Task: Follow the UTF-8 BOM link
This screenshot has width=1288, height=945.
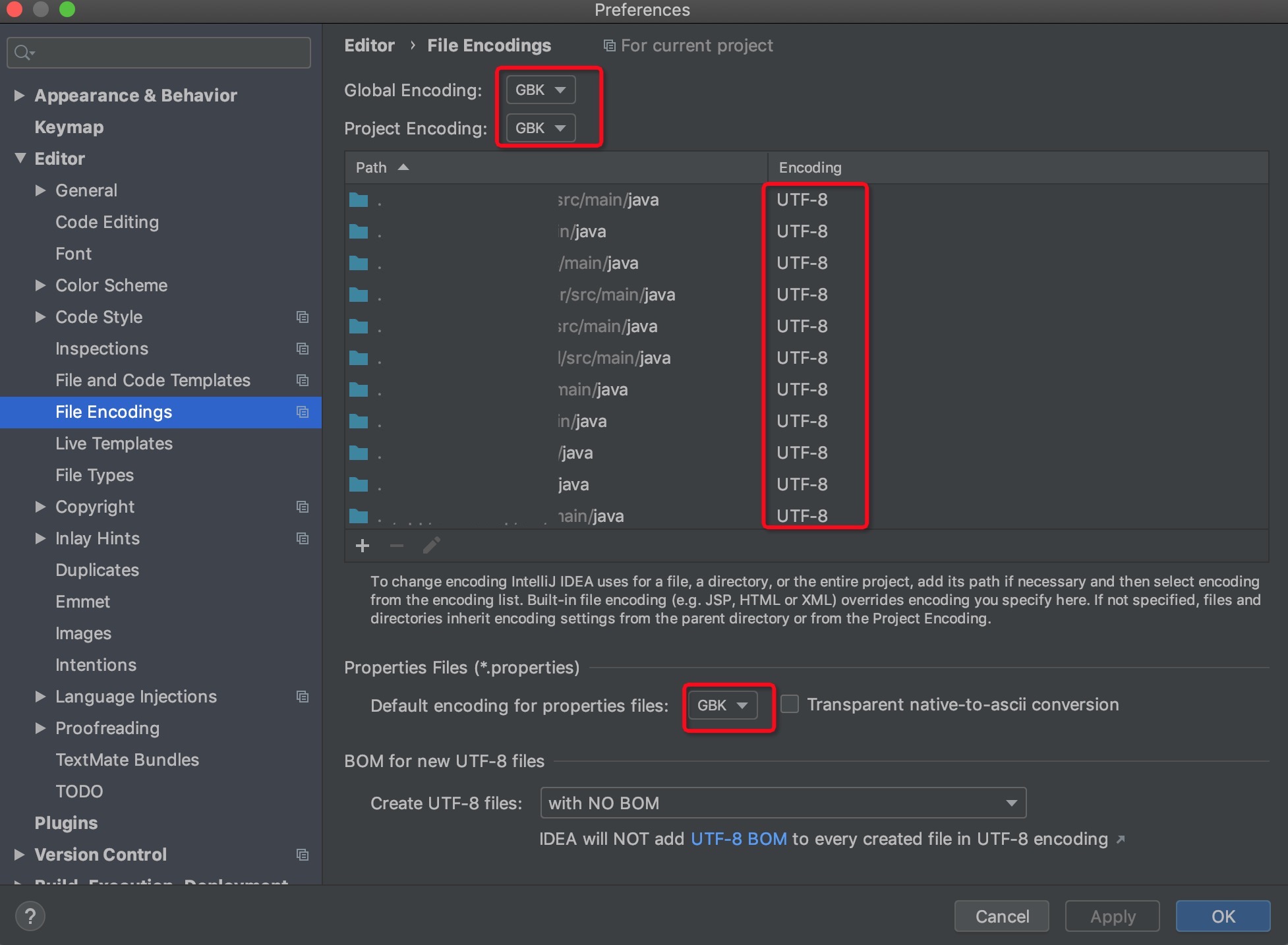Action: [x=738, y=839]
